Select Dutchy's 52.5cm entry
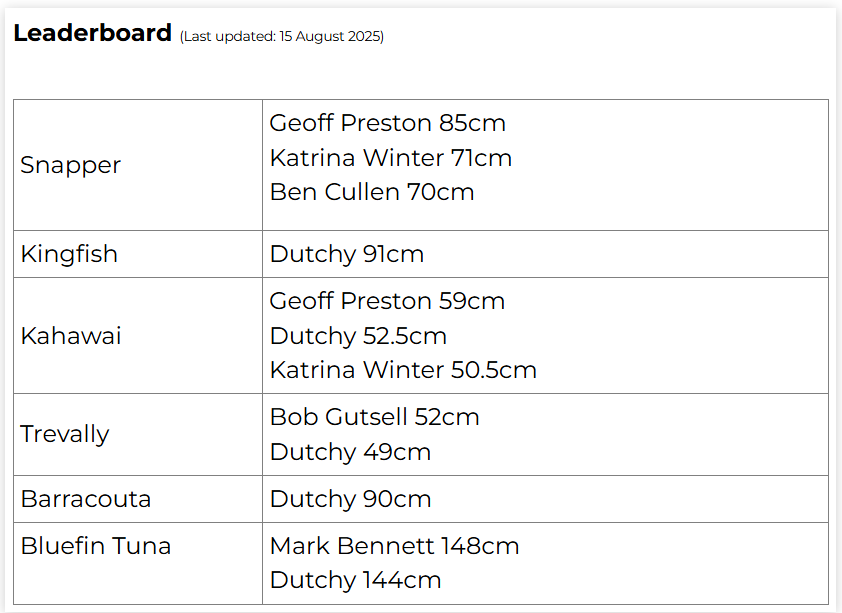 click(358, 336)
